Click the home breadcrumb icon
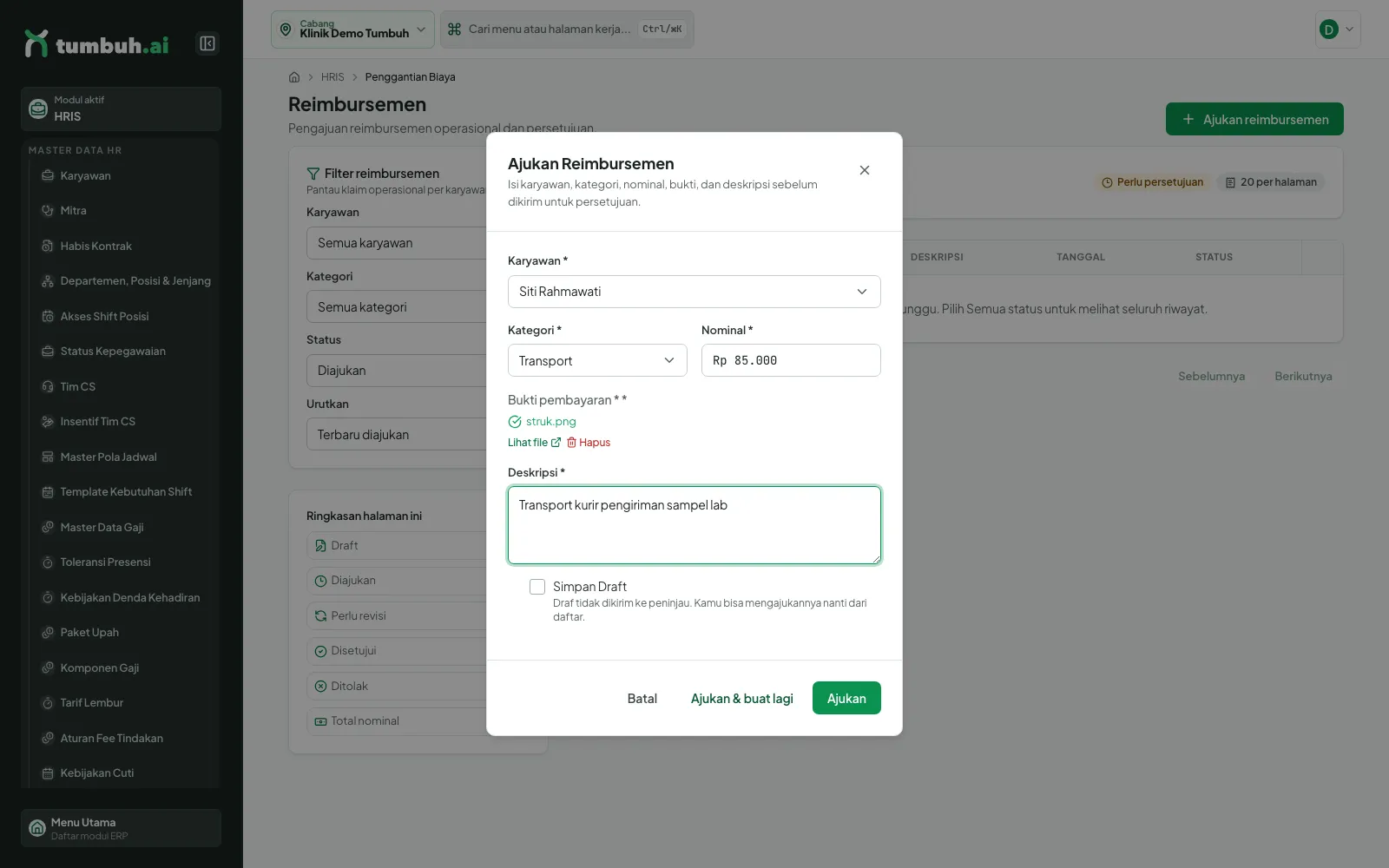Screen dimensions: 1389x868 (294, 77)
